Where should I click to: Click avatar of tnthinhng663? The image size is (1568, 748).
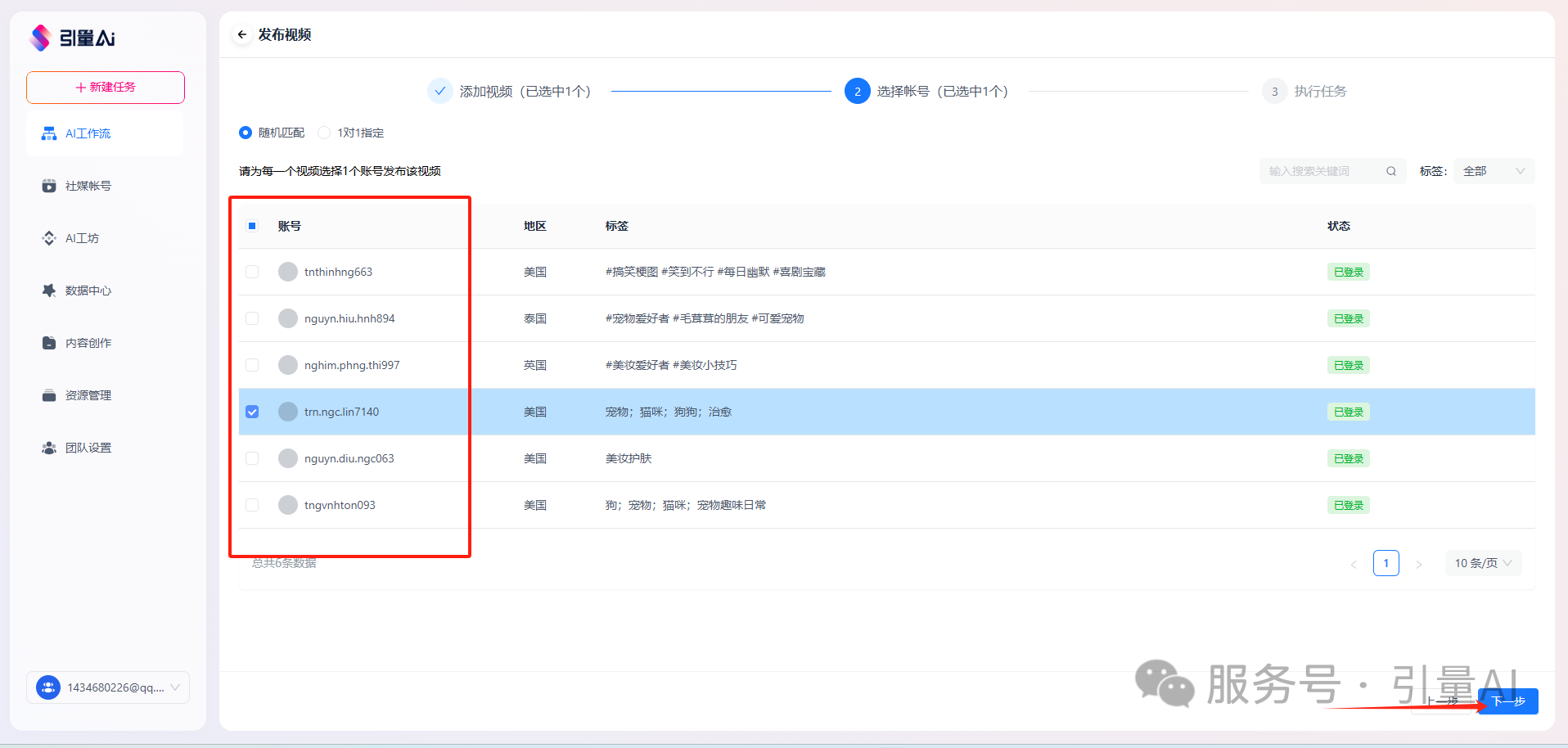tap(288, 272)
